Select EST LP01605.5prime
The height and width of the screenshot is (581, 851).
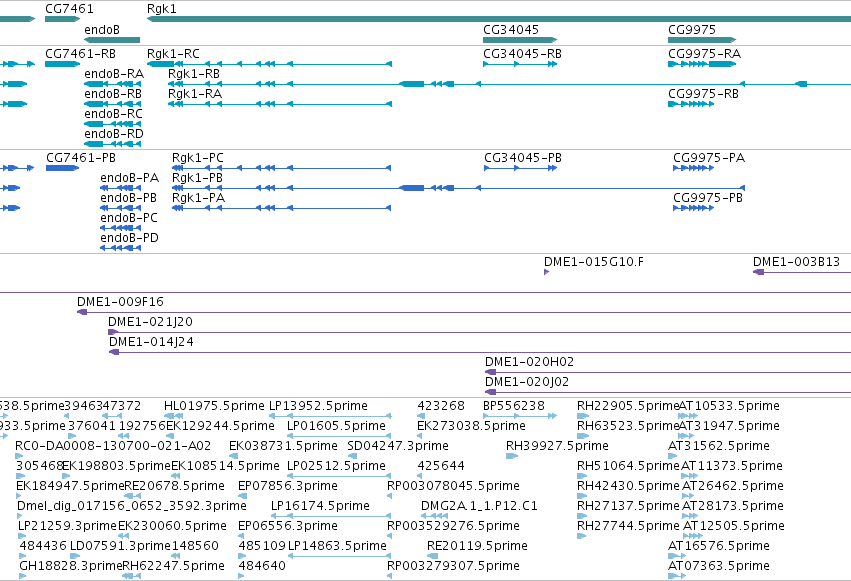pyautogui.click(x=336, y=426)
